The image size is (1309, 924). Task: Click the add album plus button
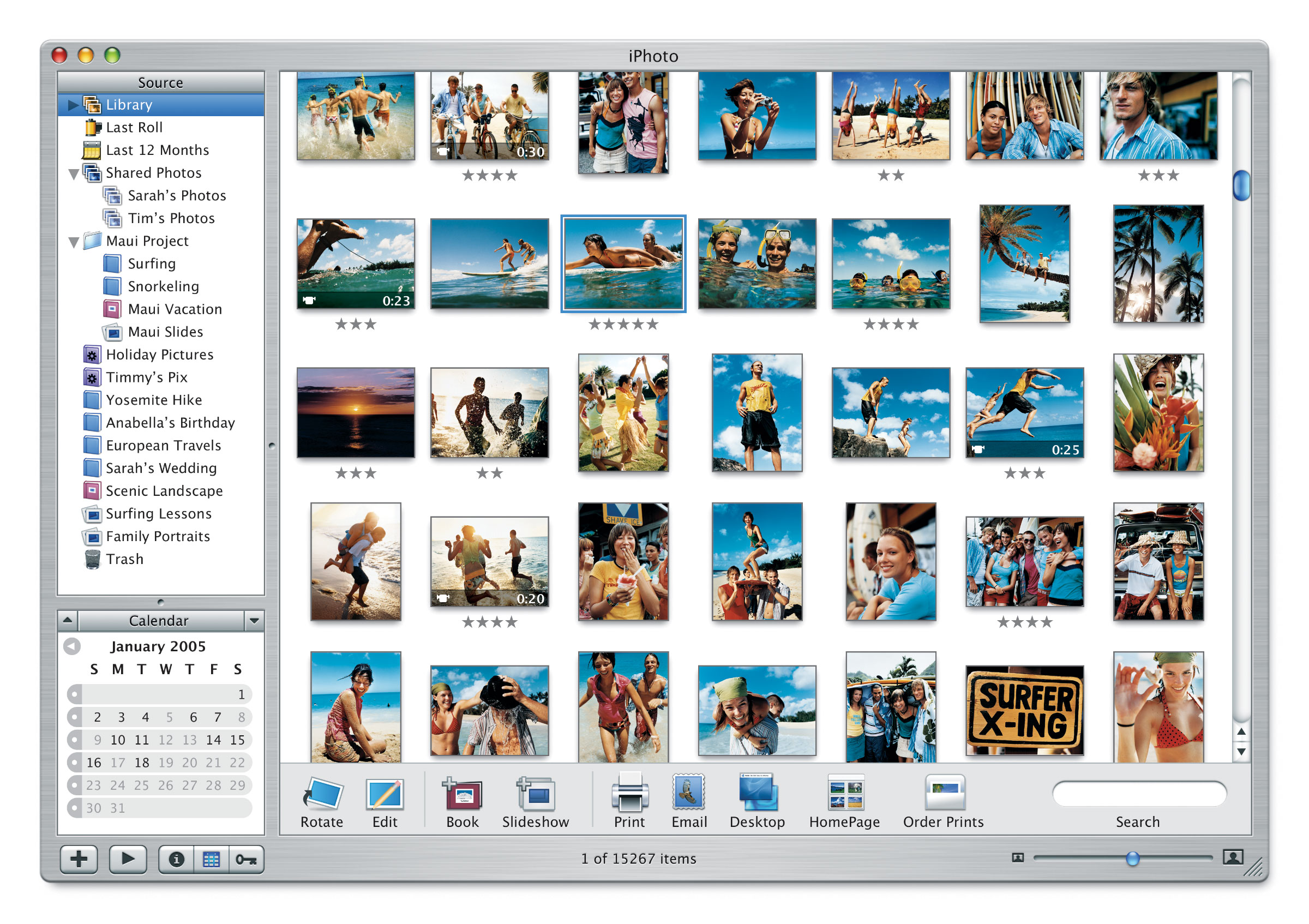(x=79, y=859)
